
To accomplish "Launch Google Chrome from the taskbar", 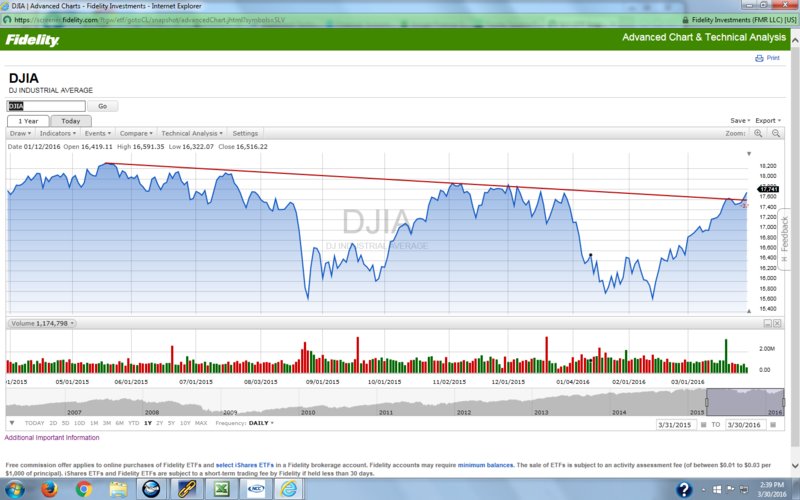I will (x=84, y=489).
